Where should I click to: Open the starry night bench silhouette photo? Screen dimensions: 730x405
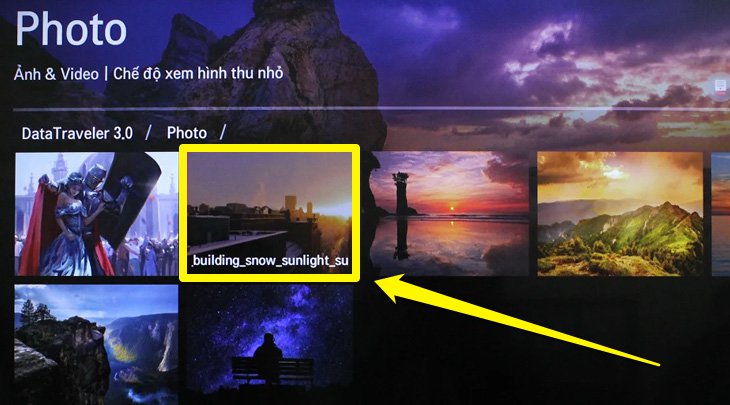point(269,344)
